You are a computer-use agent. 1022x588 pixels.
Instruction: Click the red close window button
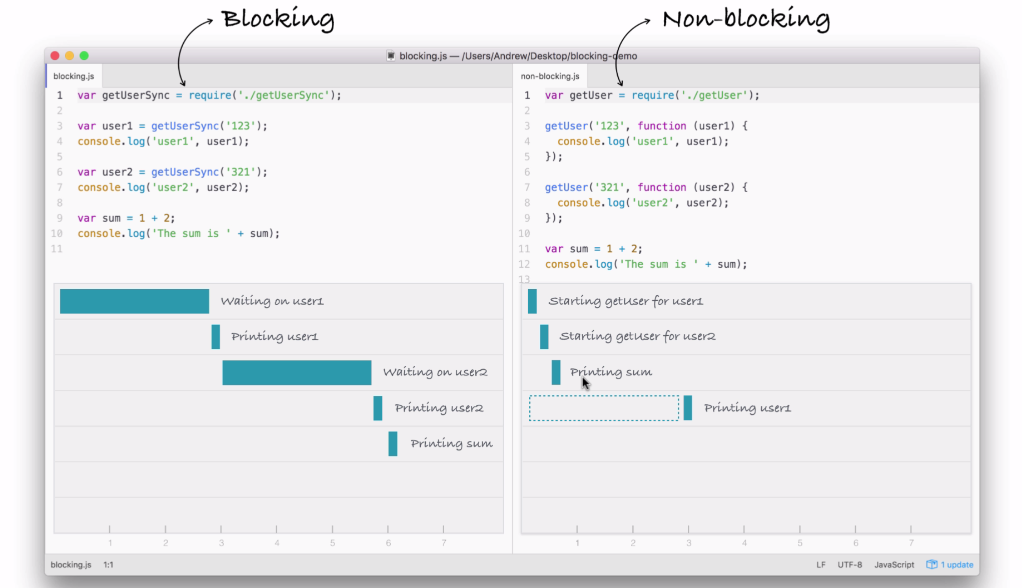(55, 56)
